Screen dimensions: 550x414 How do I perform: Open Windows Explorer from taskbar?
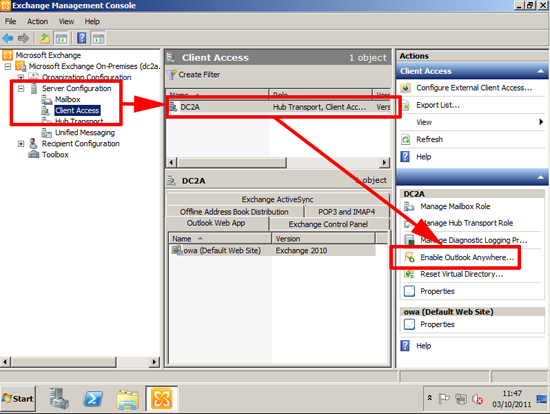pos(127,399)
